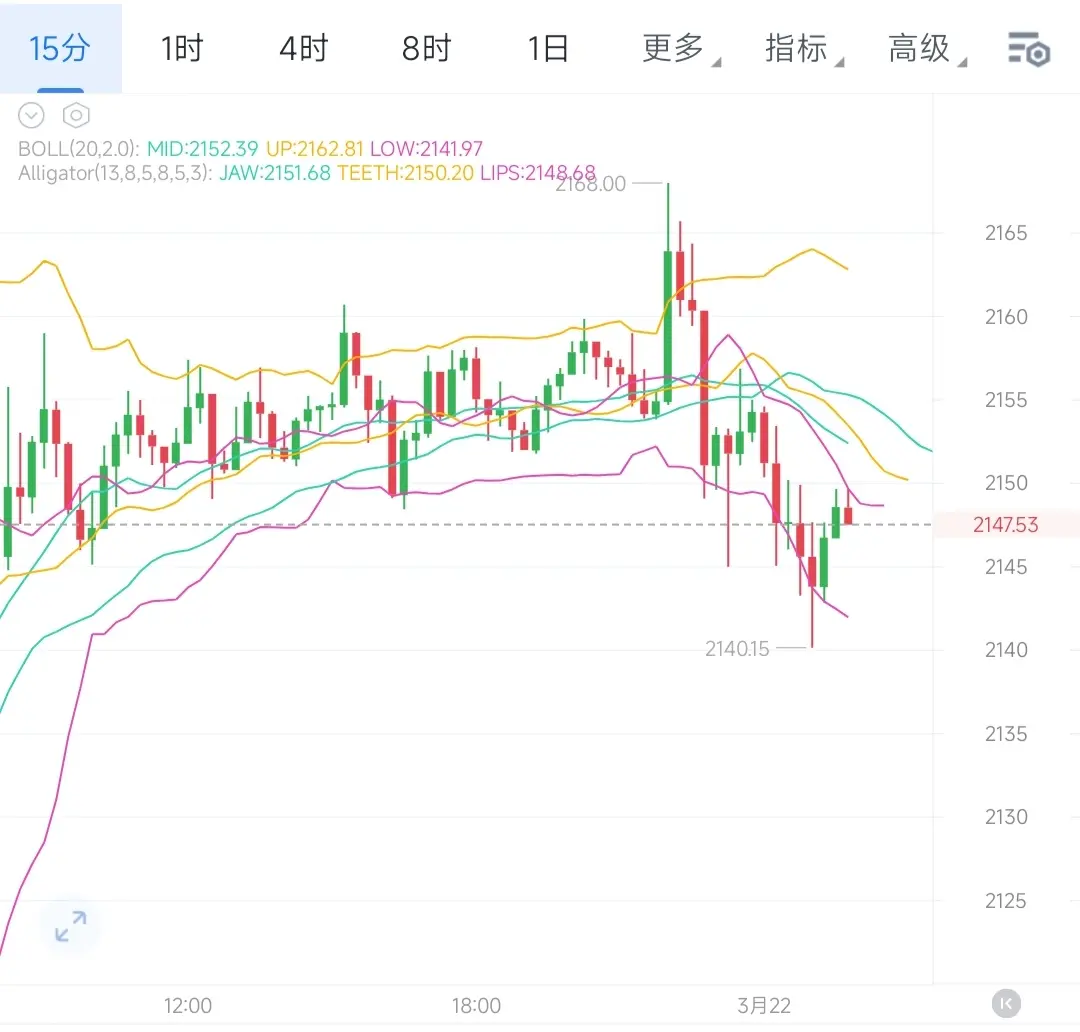Open the 高级 advanced dropdown

927,48
